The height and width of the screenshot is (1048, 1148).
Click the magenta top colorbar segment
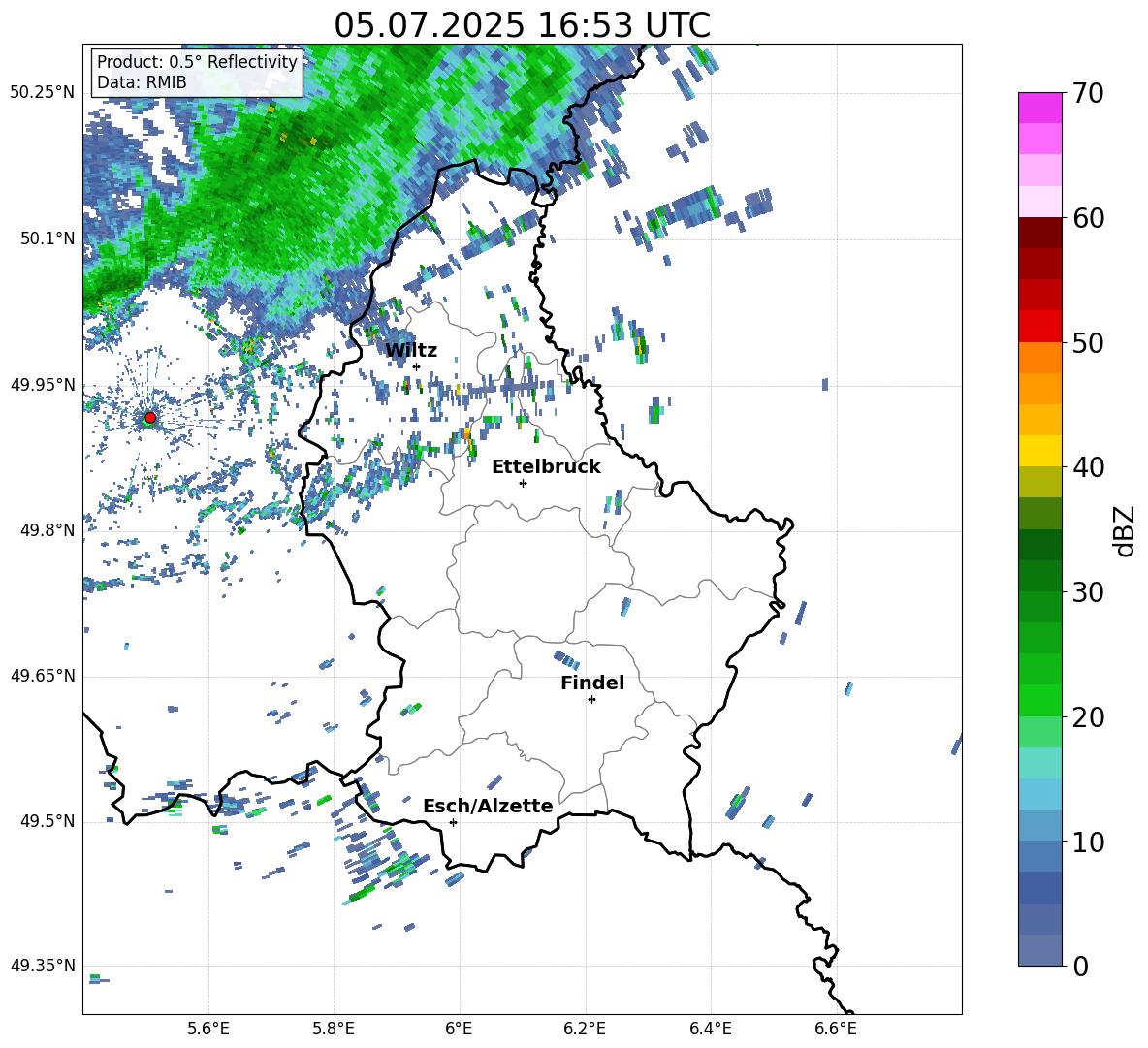1040,109
